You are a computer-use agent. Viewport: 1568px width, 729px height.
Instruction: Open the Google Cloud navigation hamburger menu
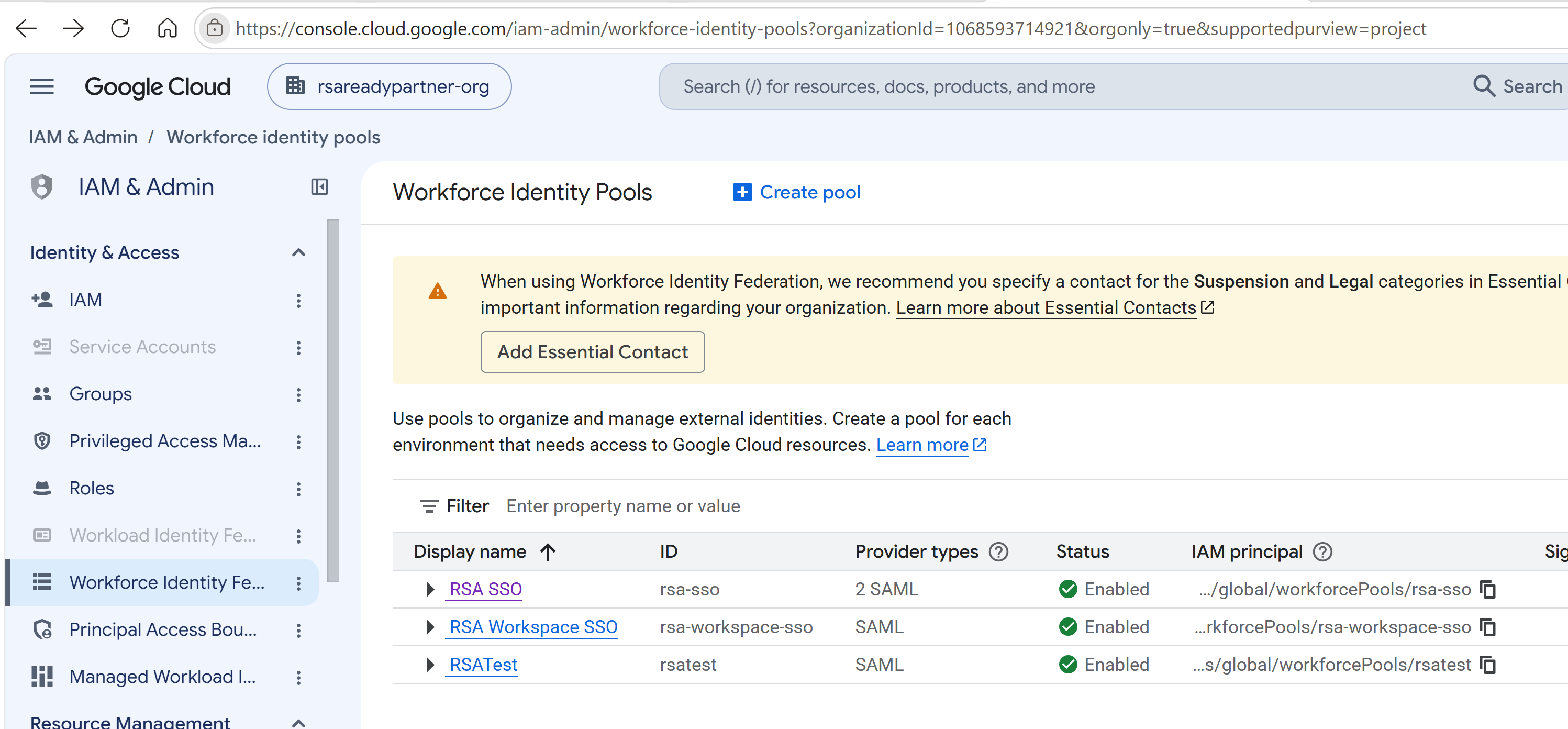42,86
